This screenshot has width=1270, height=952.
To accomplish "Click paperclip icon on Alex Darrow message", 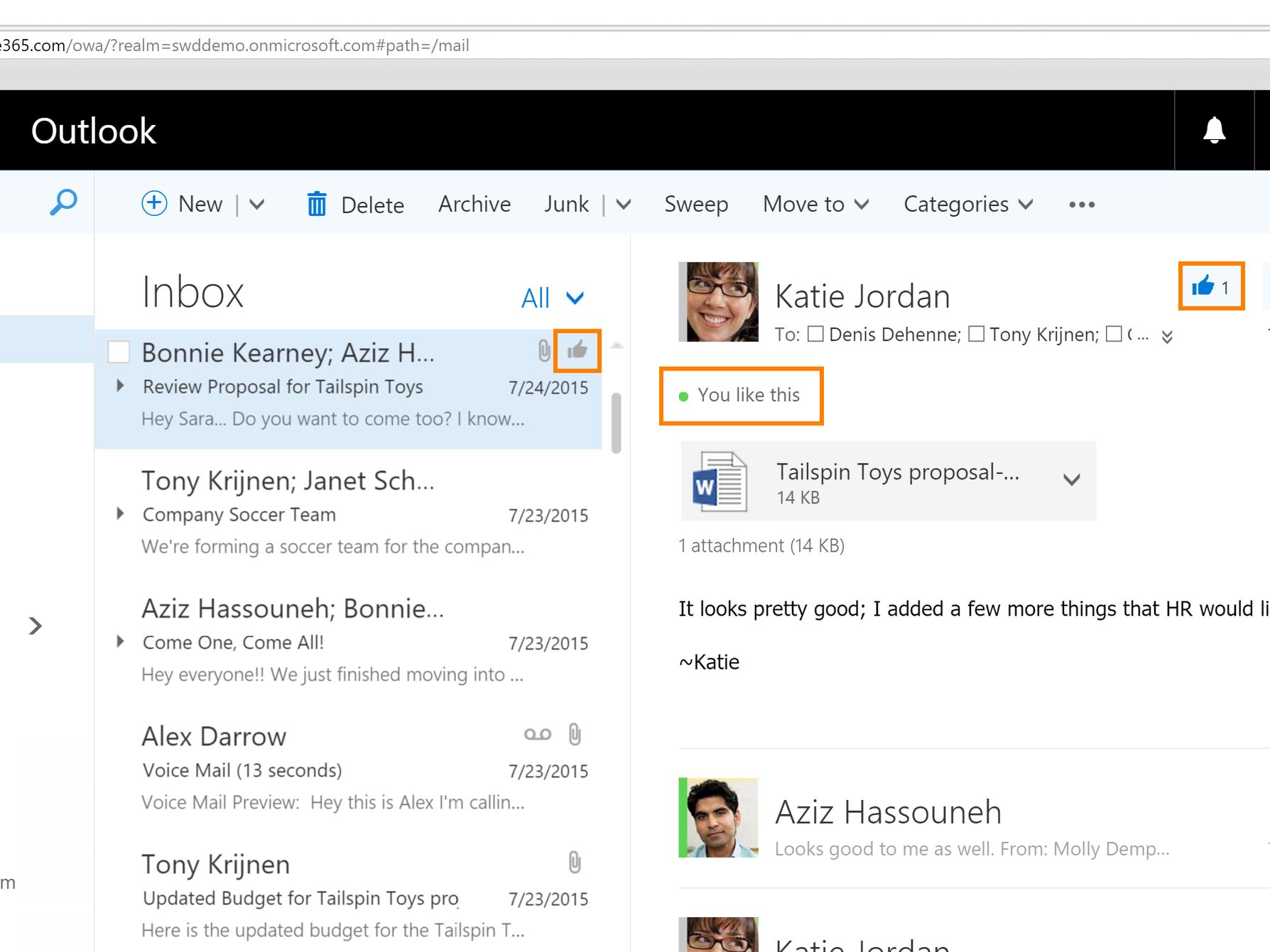I will 575,734.
